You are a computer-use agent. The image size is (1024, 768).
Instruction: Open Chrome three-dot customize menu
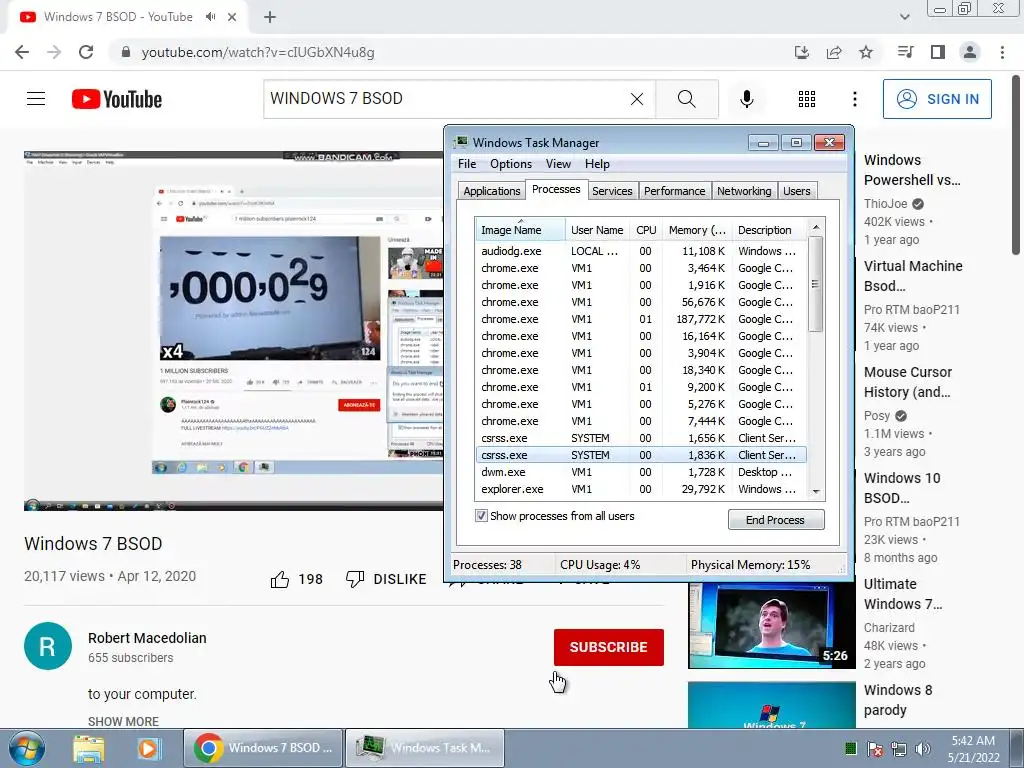(1002, 52)
